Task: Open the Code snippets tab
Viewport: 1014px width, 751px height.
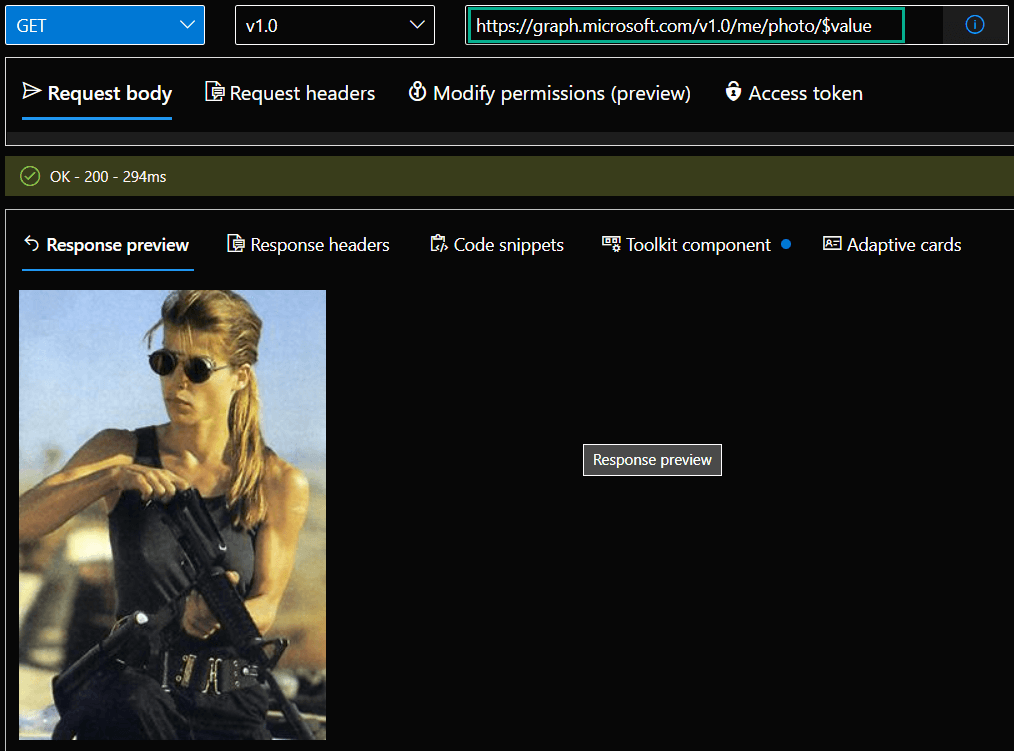Action: [497, 245]
